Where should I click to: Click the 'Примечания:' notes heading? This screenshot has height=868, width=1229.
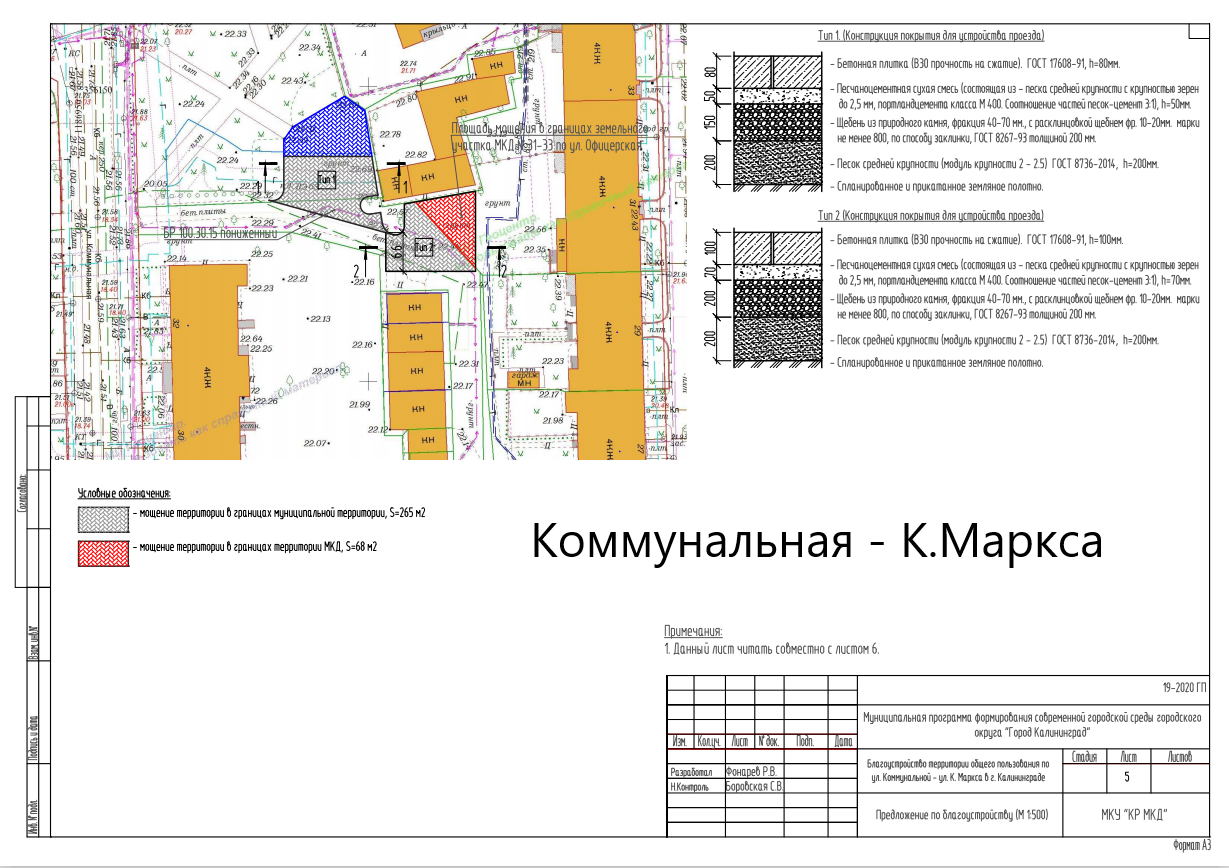coord(693,631)
